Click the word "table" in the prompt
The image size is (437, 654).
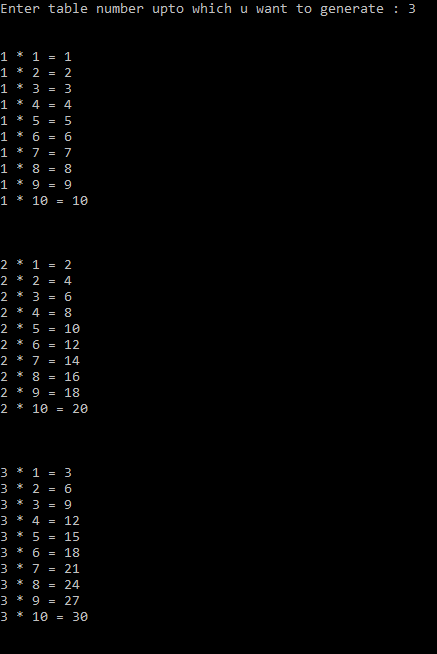[68, 9]
